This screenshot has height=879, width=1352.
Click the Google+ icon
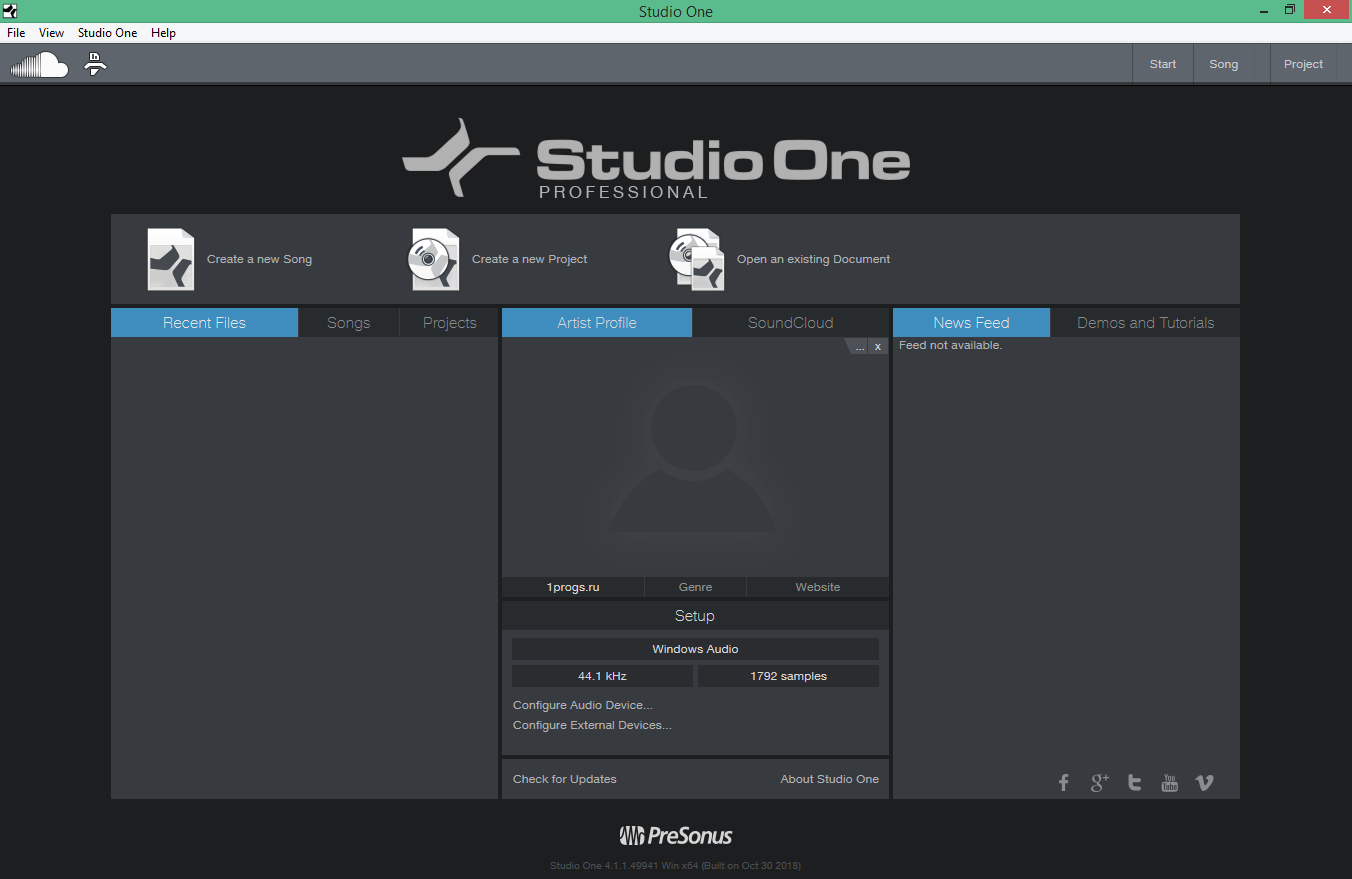pyautogui.click(x=1099, y=783)
